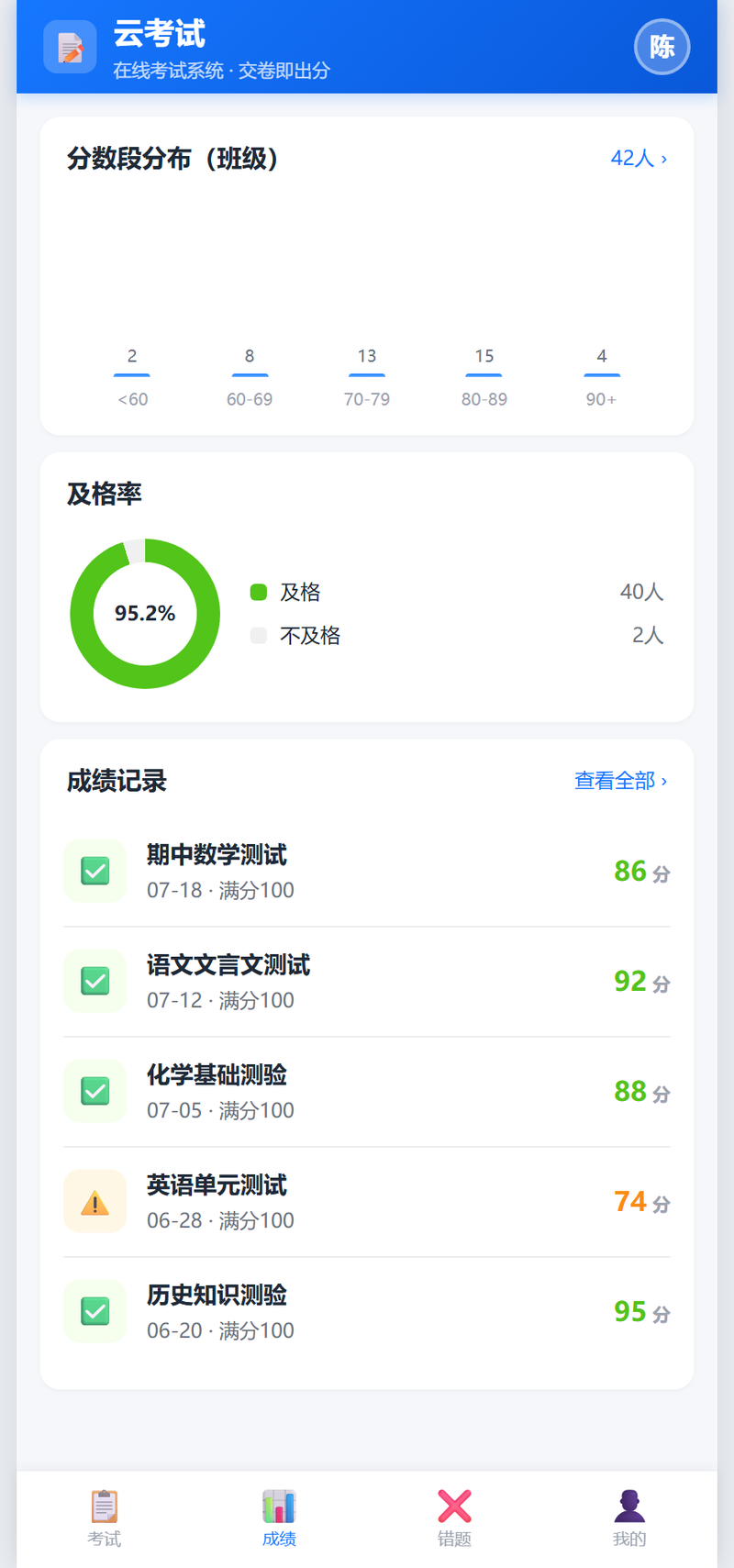Viewport: 734px width, 1568px height.
Task: Click the 95.2% pass rate donut chart
Action: coord(145,614)
